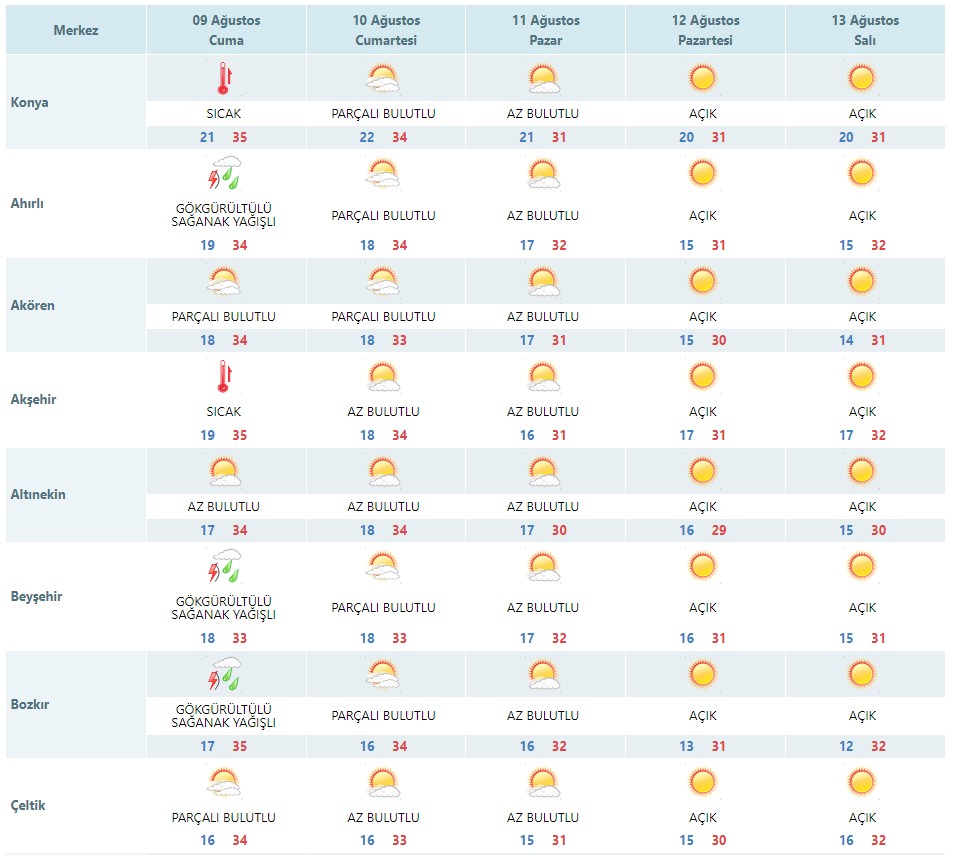Click Altınekin's sunny icon for 12 Ağustos
The width and height of the screenshot is (953, 855).
point(703,472)
